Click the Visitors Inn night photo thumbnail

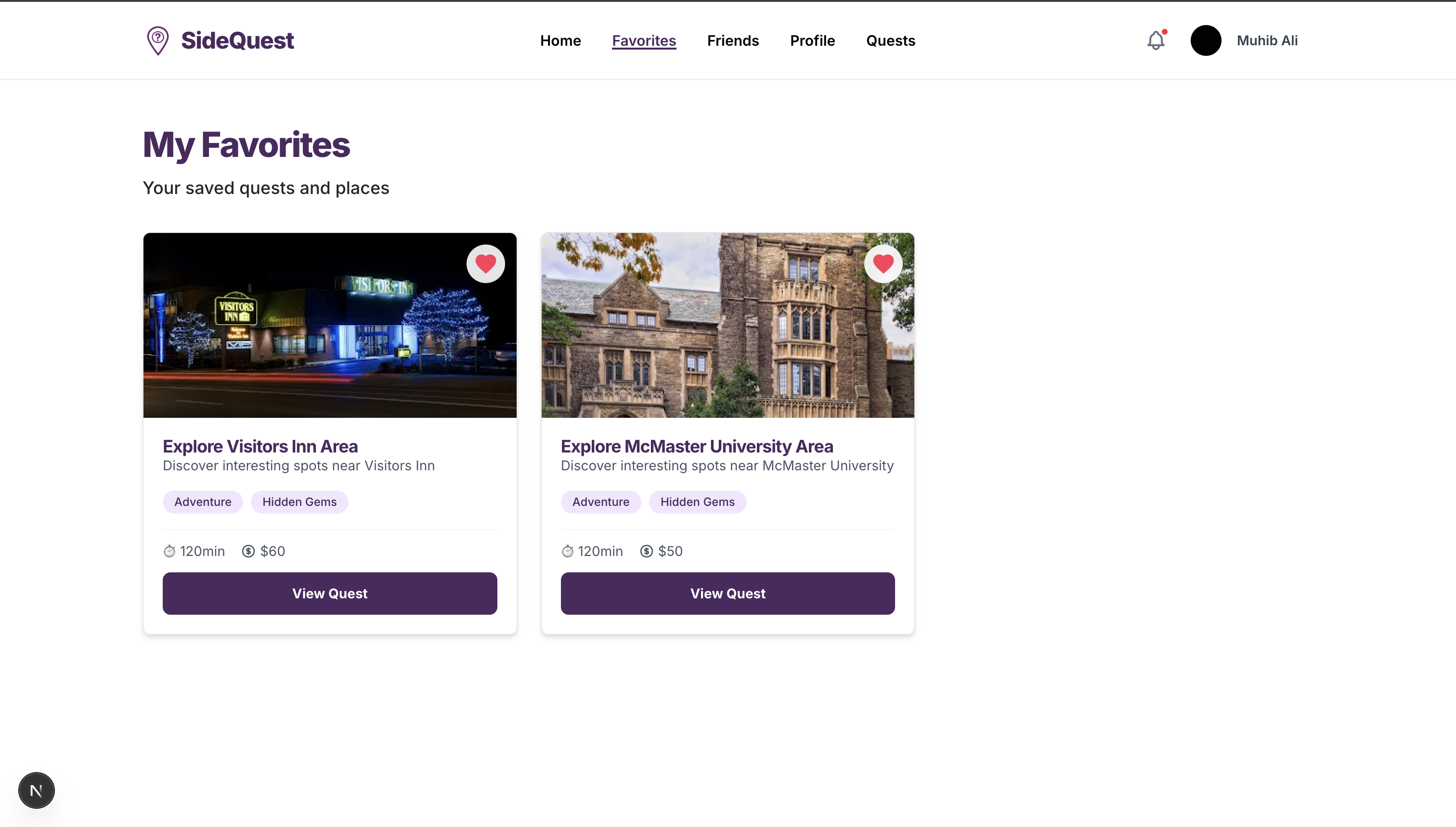click(x=318, y=335)
